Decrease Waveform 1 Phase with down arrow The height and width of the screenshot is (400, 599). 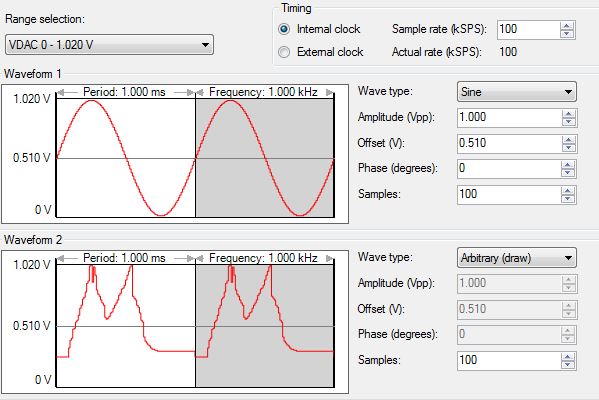click(x=568, y=173)
